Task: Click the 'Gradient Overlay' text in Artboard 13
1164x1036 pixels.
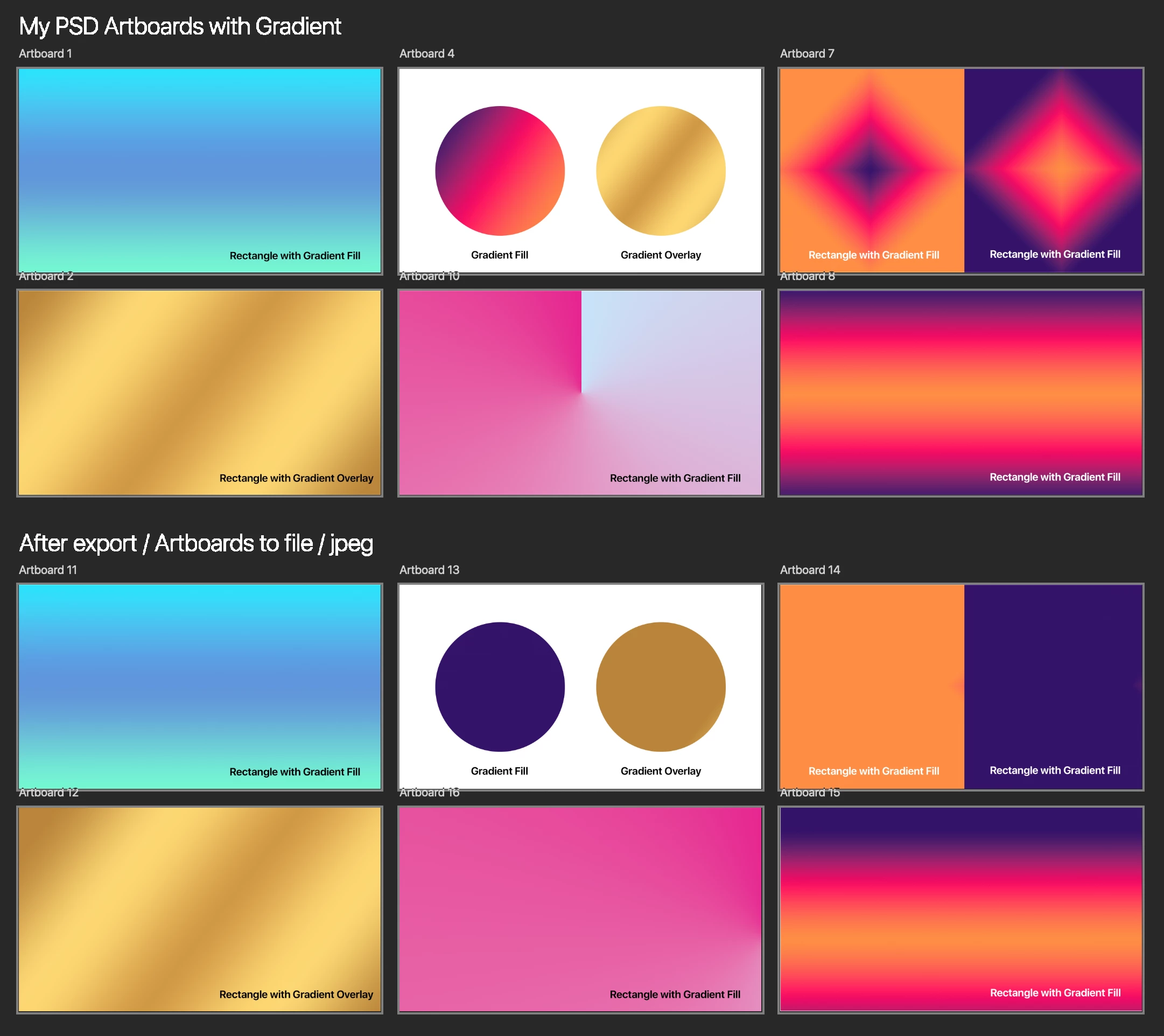Action: click(661, 771)
